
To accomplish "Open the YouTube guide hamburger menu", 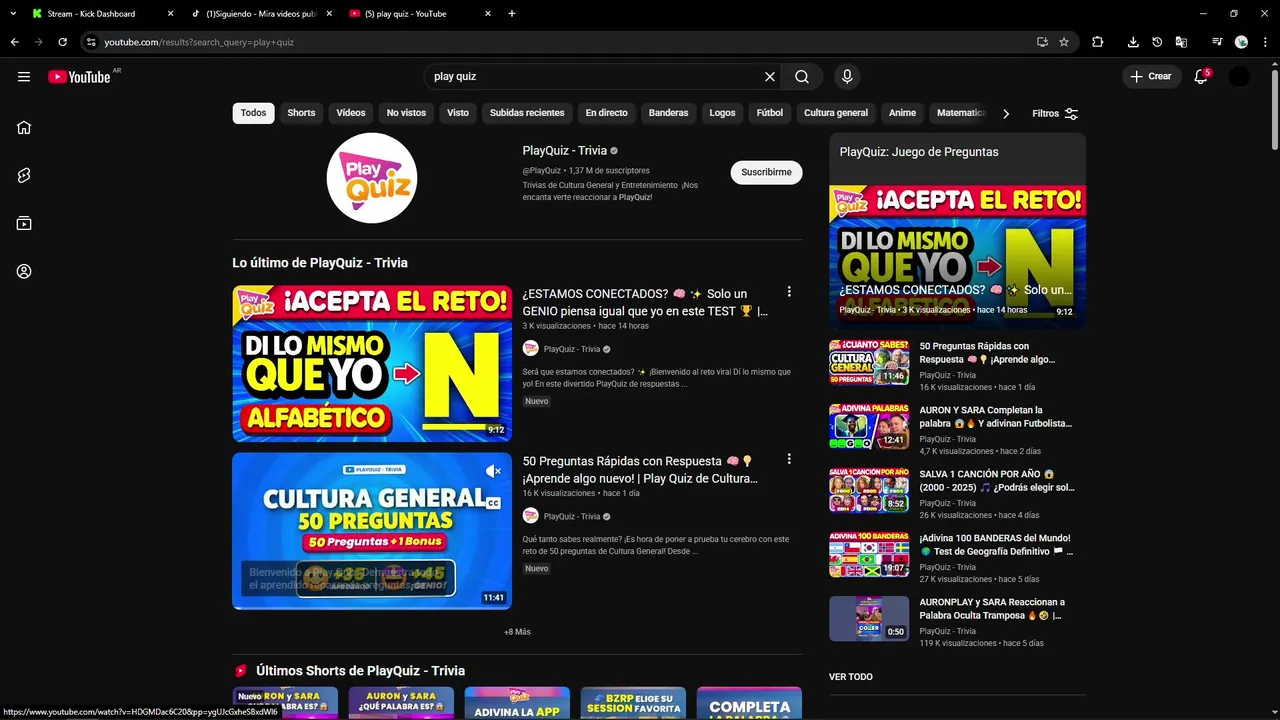I will pyautogui.click(x=24, y=77).
